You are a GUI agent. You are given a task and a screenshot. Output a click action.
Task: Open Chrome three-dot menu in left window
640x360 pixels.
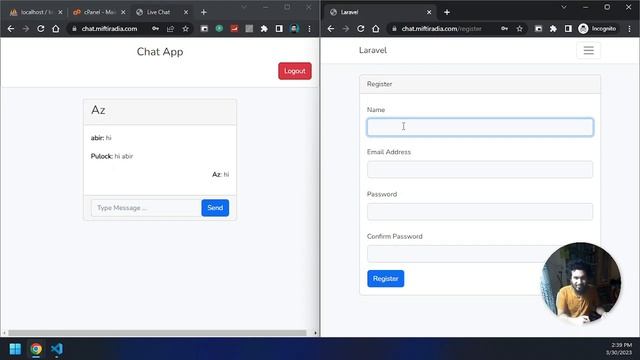[x=309, y=29]
